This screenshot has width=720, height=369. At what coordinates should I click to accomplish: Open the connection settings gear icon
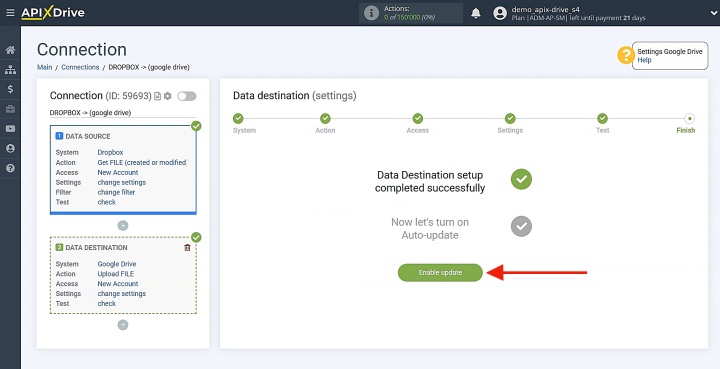click(x=168, y=96)
